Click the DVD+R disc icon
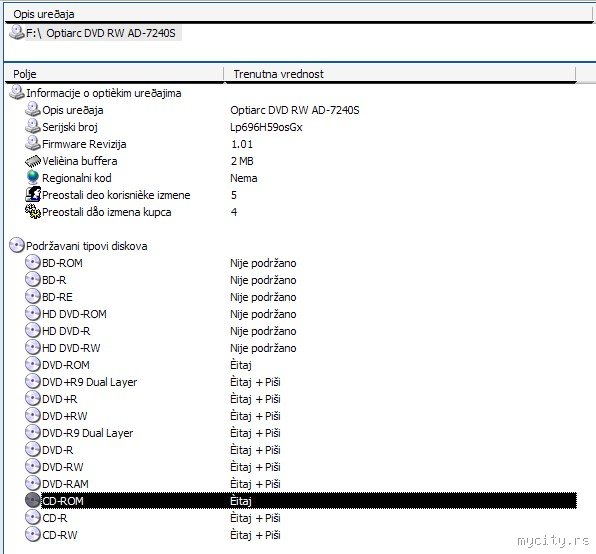The image size is (596, 554). 33,398
